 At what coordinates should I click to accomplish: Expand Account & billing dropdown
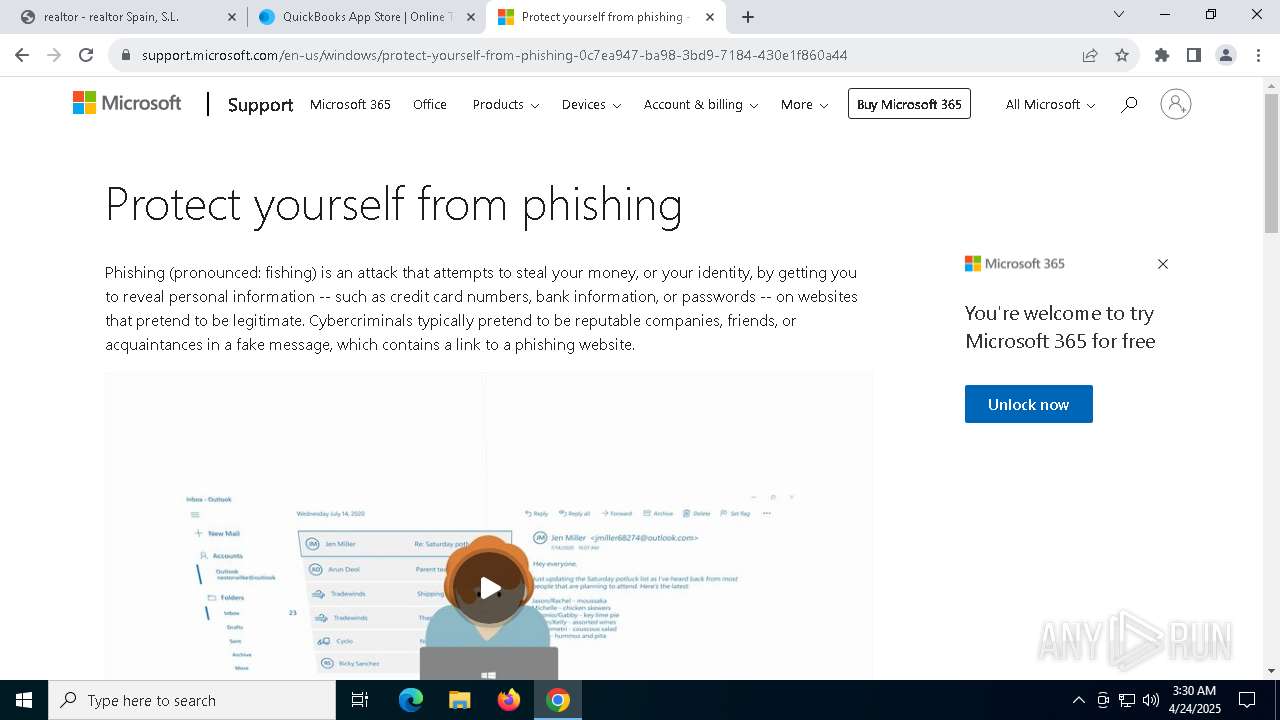click(x=701, y=104)
